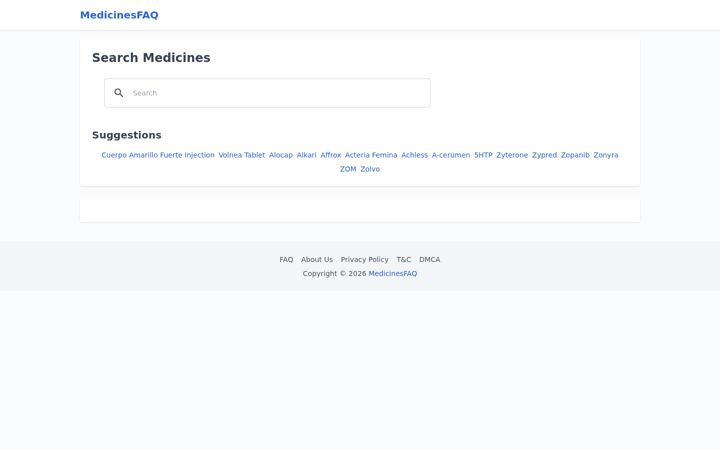Screen dimensions: 720x450
Task: Open the Zyterone suggestion
Action: click(512, 155)
